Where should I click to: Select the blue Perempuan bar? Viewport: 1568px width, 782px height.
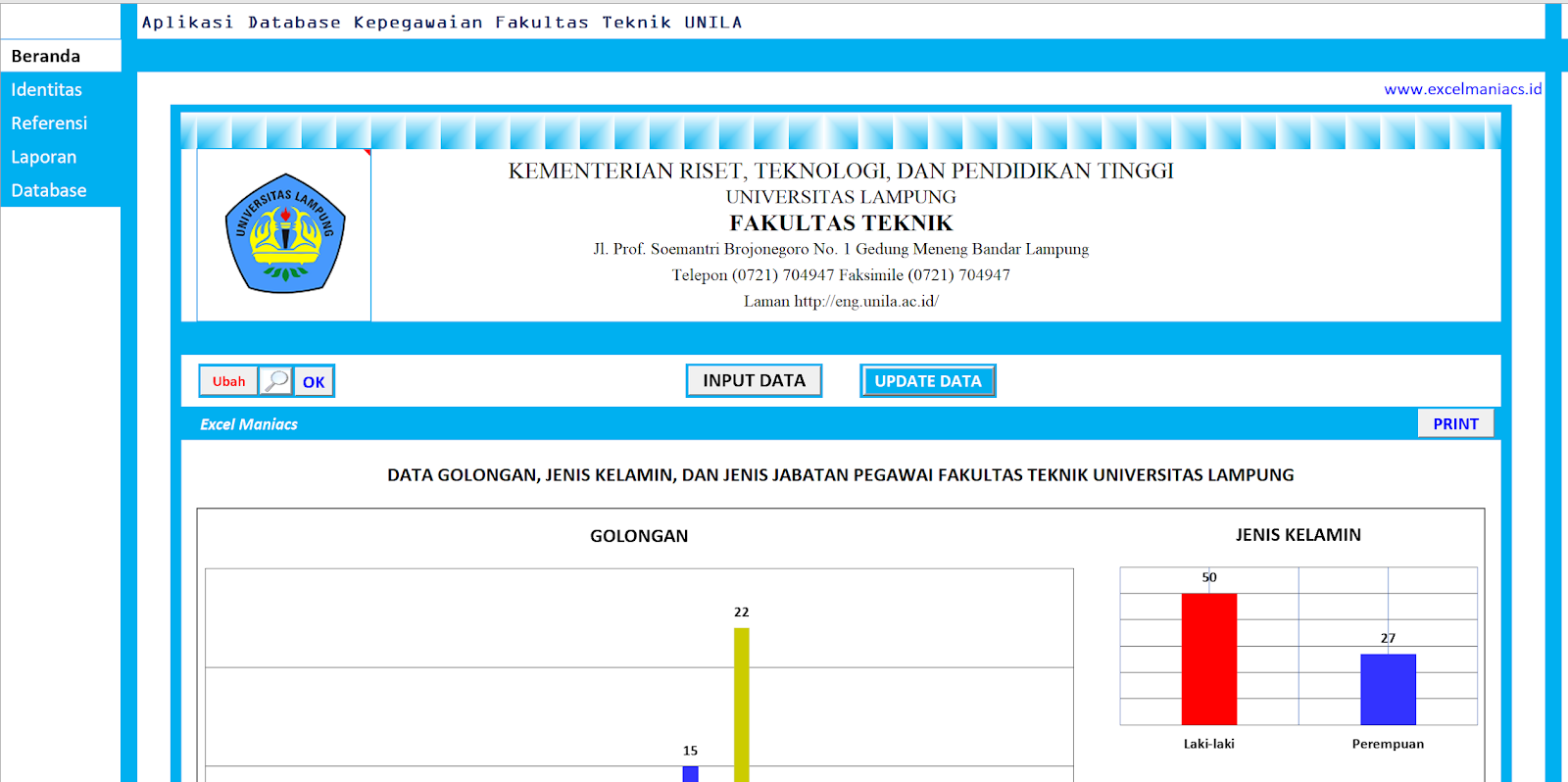pos(1388,689)
